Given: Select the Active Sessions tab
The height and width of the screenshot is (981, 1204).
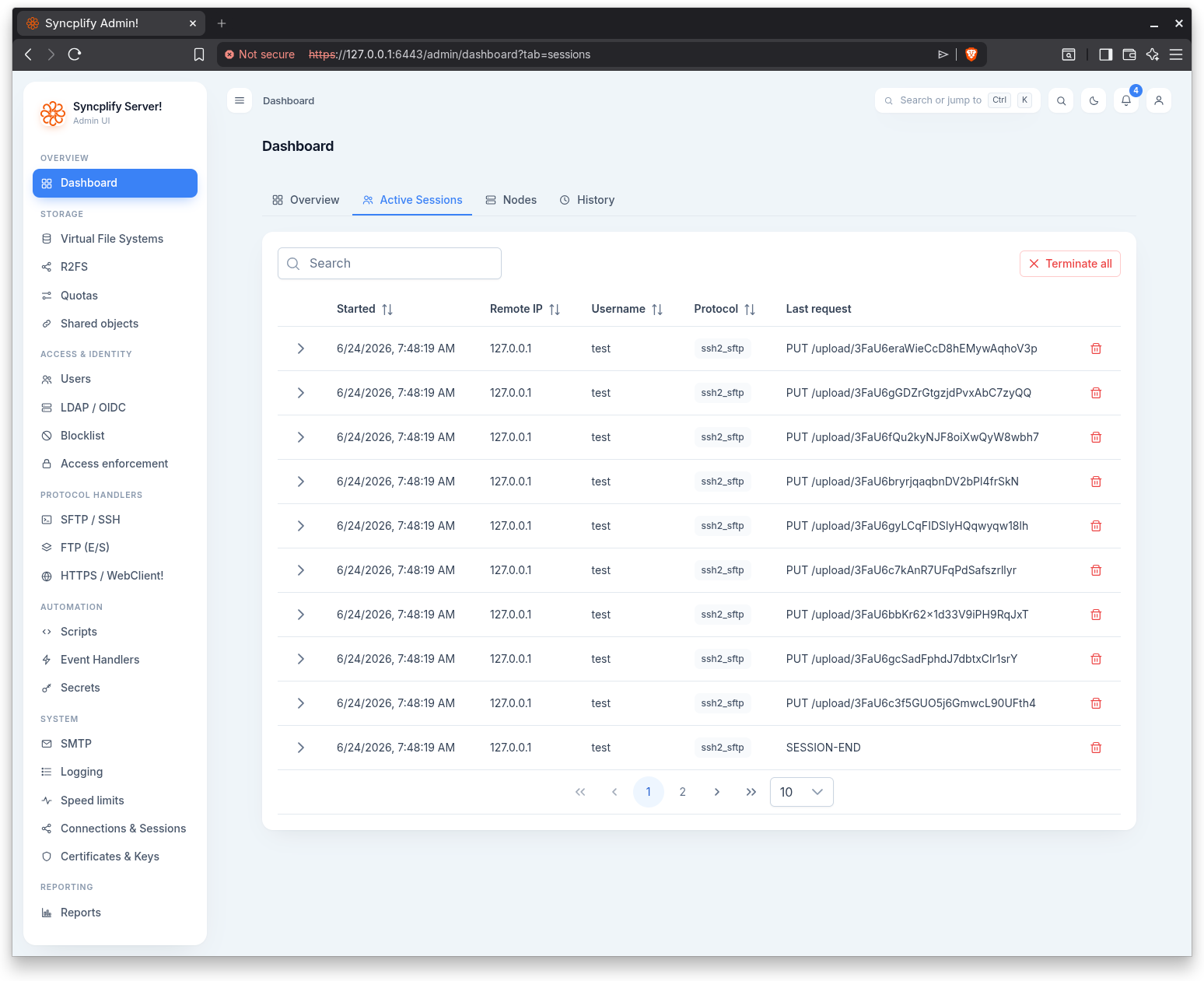Looking at the screenshot, I should pyautogui.click(x=412, y=200).
